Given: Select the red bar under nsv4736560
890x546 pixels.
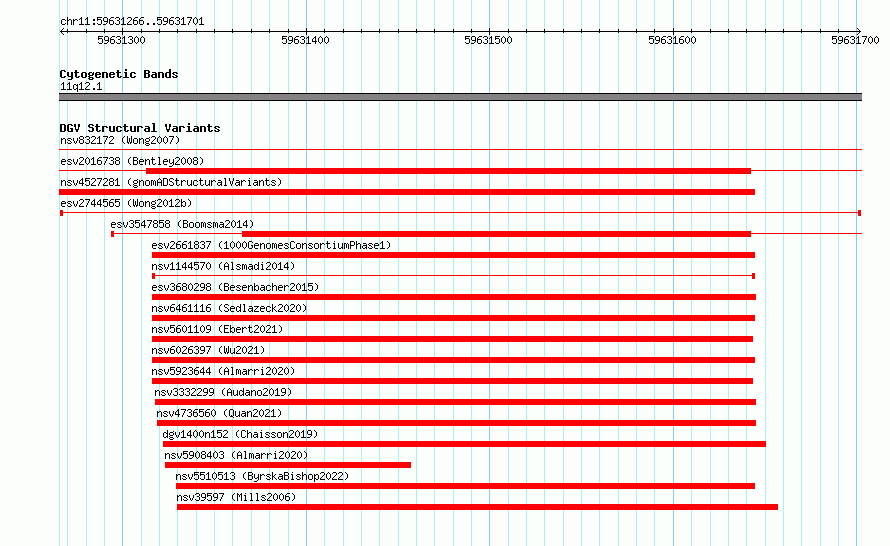Looking at the screenshot, I should coord(456,423).
